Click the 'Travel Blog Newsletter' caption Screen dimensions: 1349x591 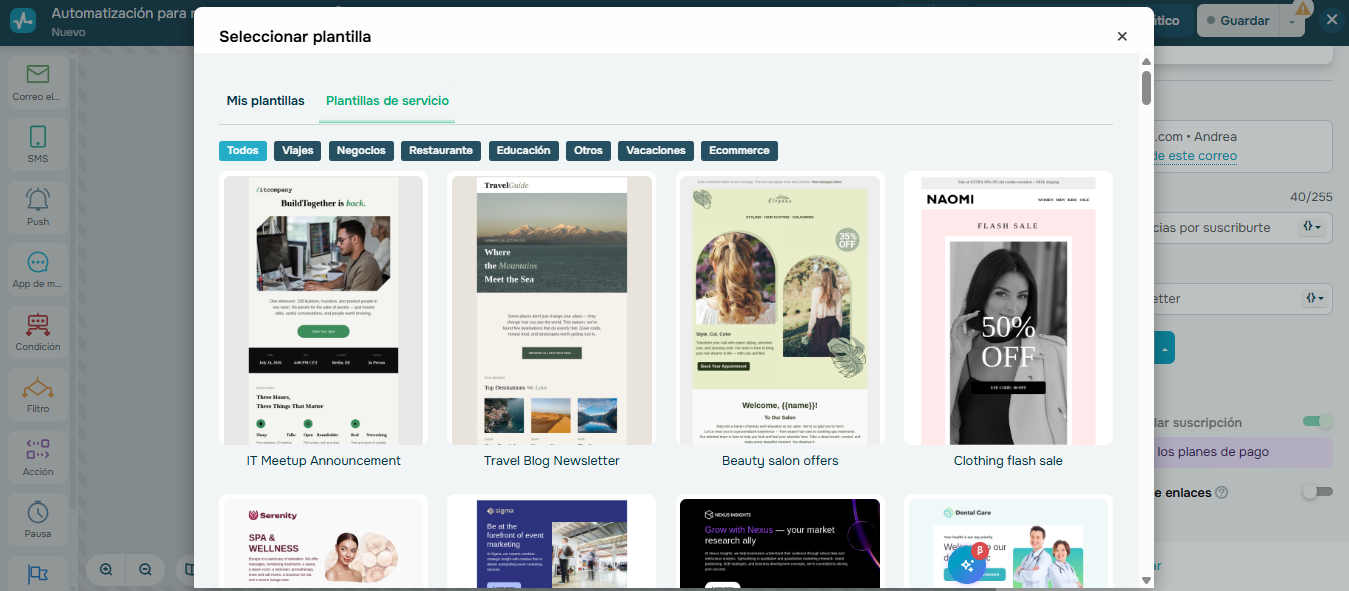tap(552, 461)
